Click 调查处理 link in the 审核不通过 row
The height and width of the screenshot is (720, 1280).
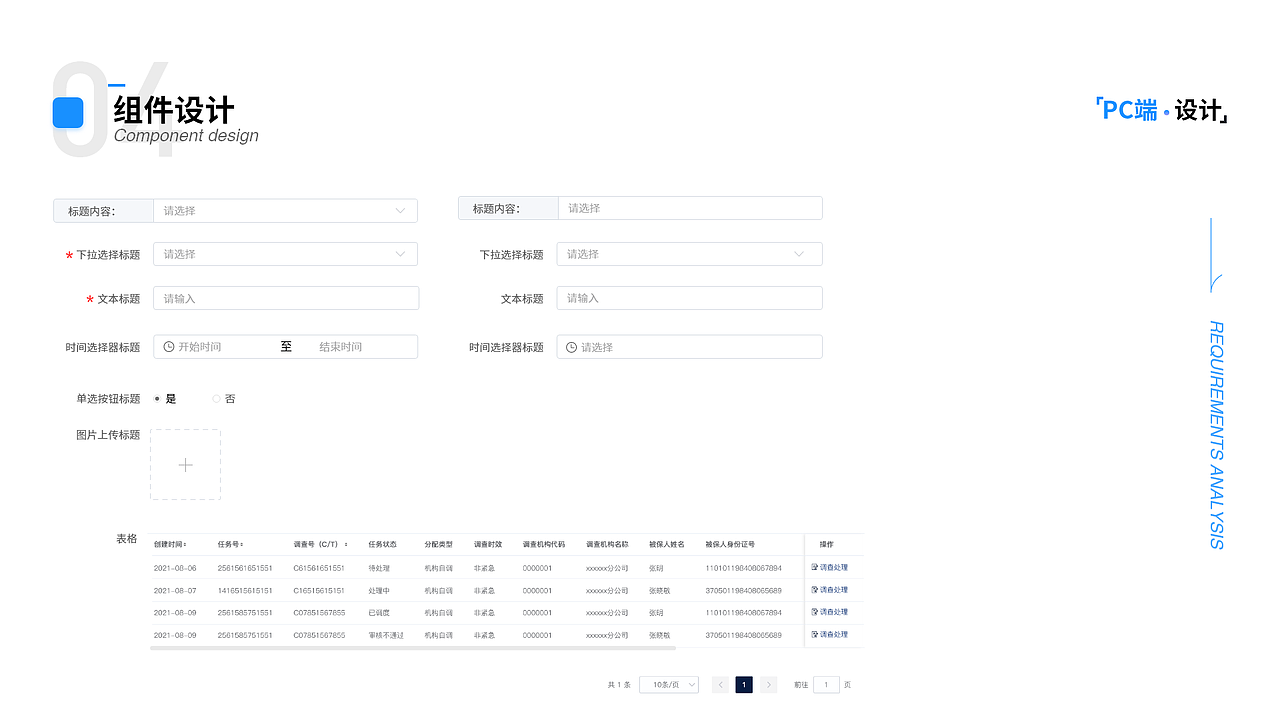833,634
